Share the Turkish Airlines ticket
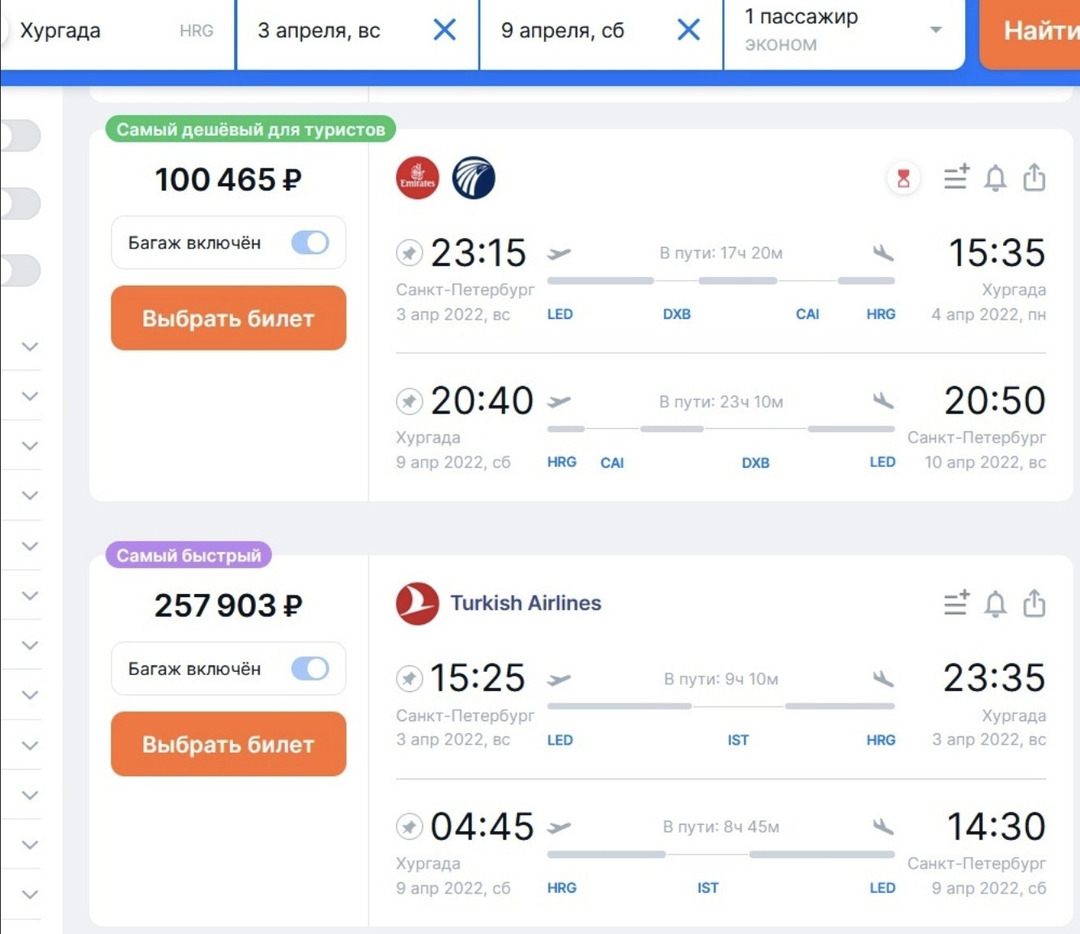Screen dimensions: 1080x934 [1034, 604]
